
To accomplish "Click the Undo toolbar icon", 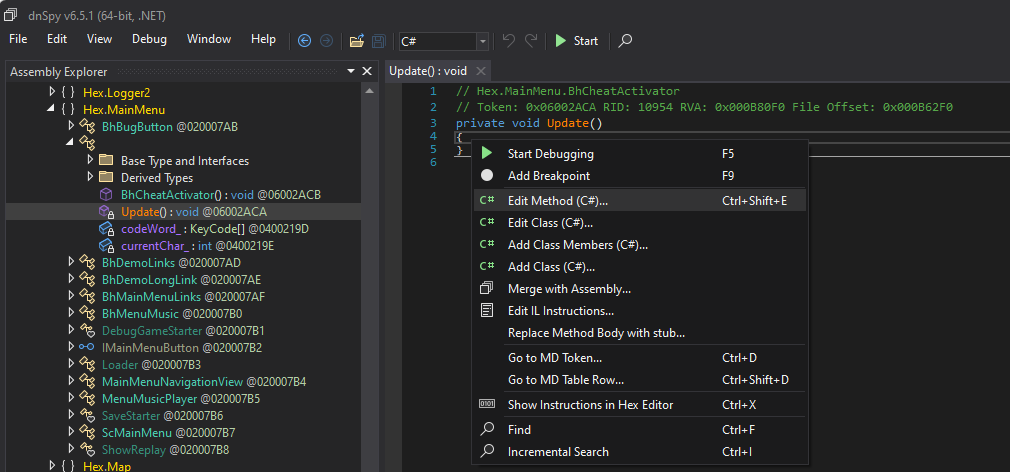I will tap(508, 41).
